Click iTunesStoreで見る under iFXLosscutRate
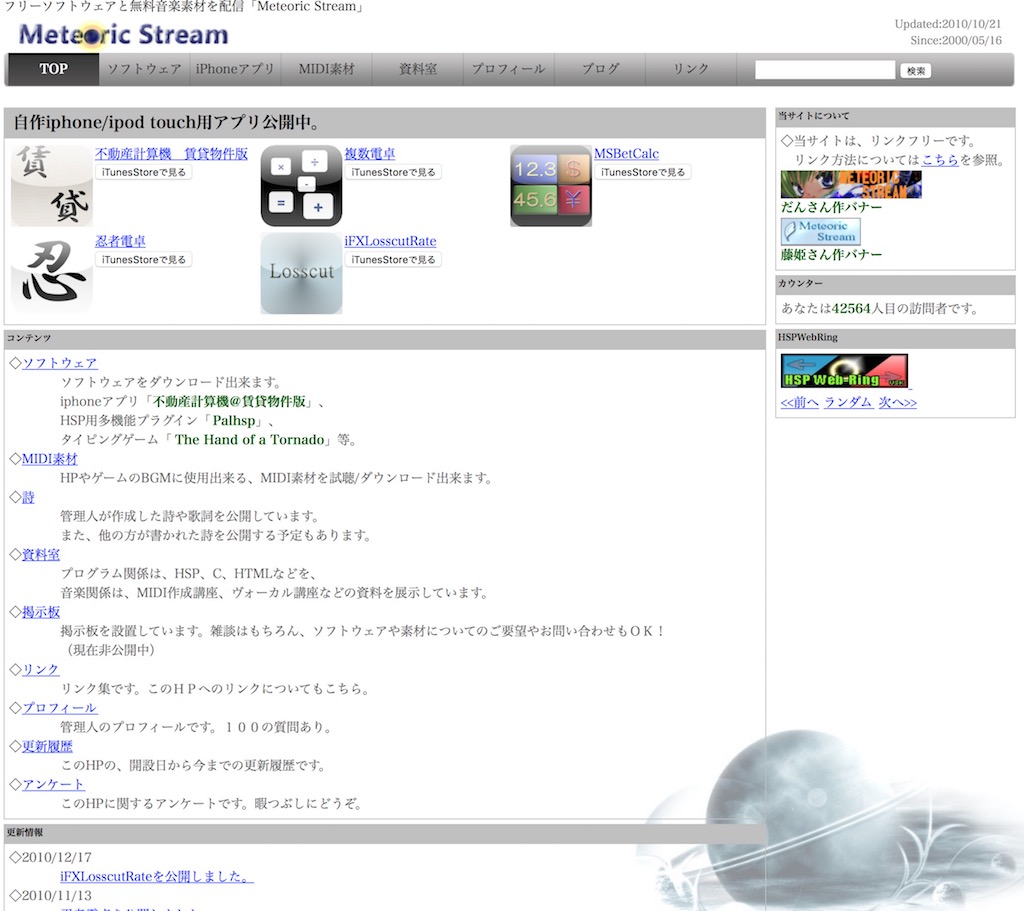The width and height of the screenshot is (1024, 911). click(393, 260)
